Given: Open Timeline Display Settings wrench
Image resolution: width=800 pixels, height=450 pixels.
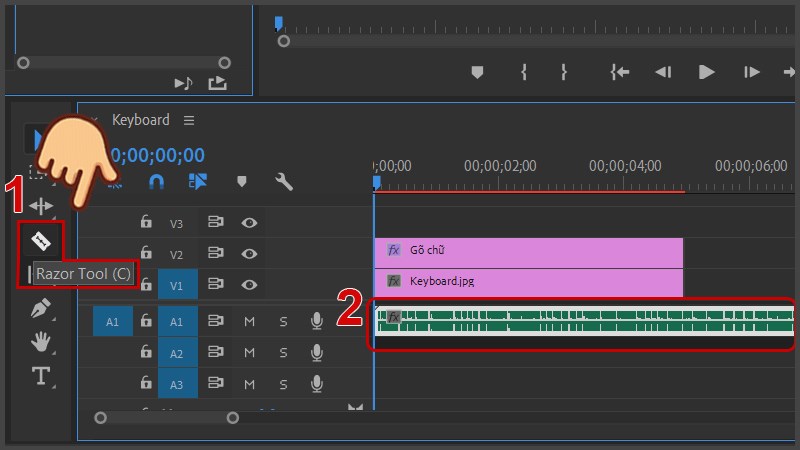Looking at the screenshot, I should [x=284, y=182].
